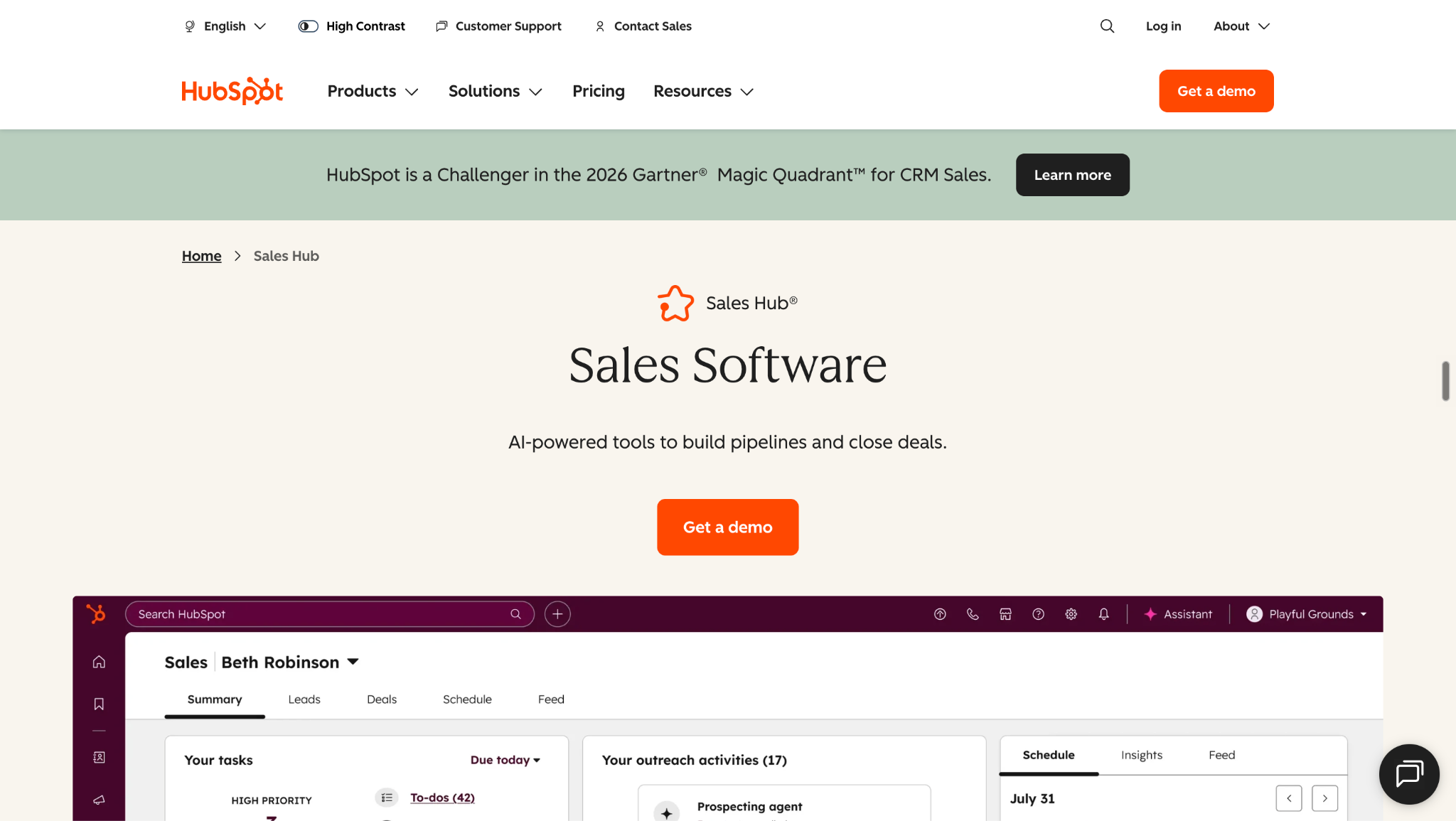Click the HubSpot sprocket icon in the app preview
Image resolution: width=1456 pixels, height=821 pixels.
[x=96, y=613]
